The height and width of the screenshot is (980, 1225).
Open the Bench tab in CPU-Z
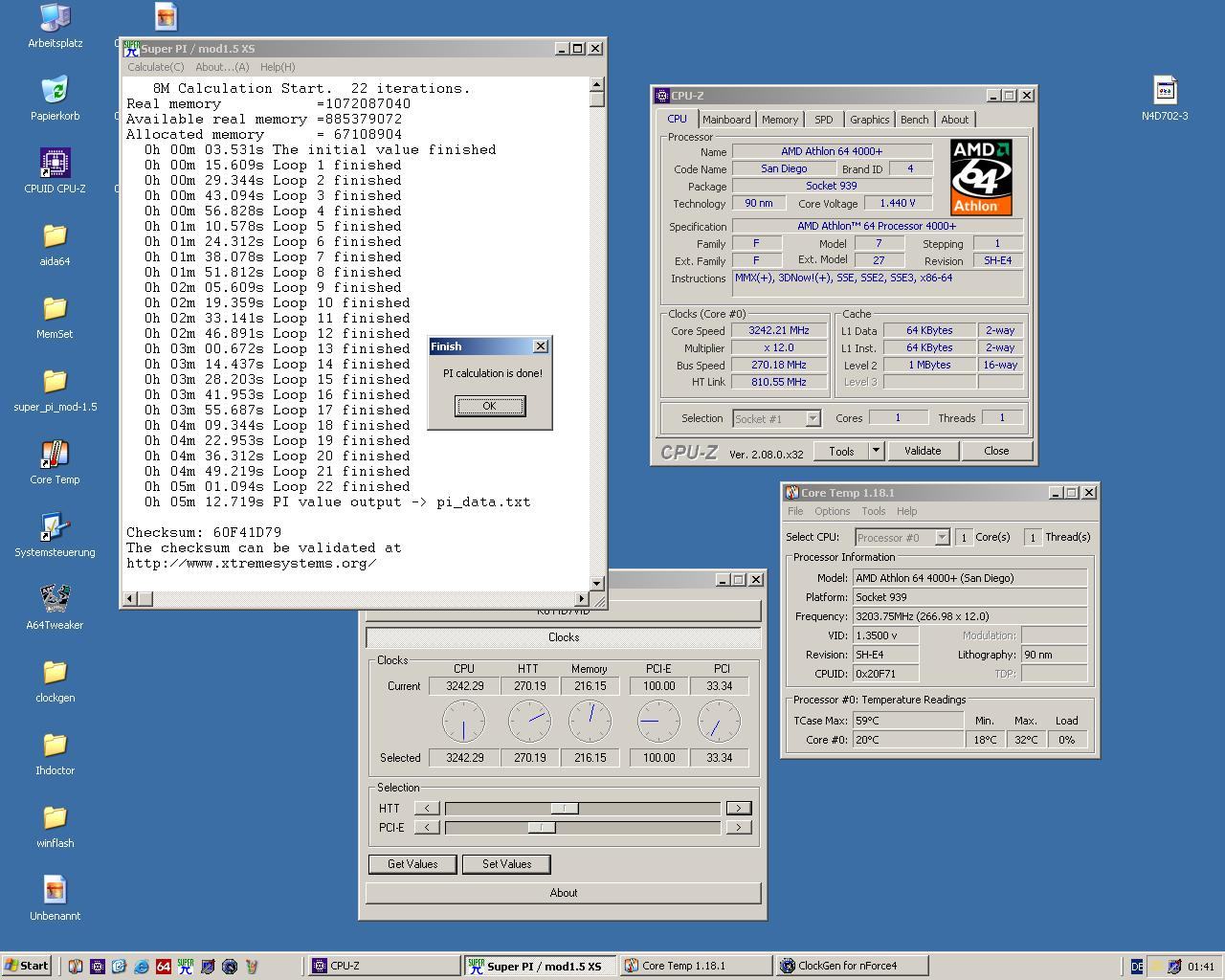click(915, 120)
